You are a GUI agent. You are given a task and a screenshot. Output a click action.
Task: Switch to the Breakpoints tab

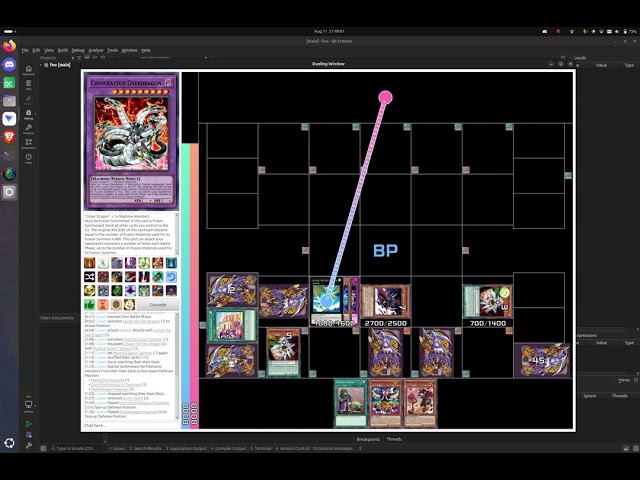(368, 439)
